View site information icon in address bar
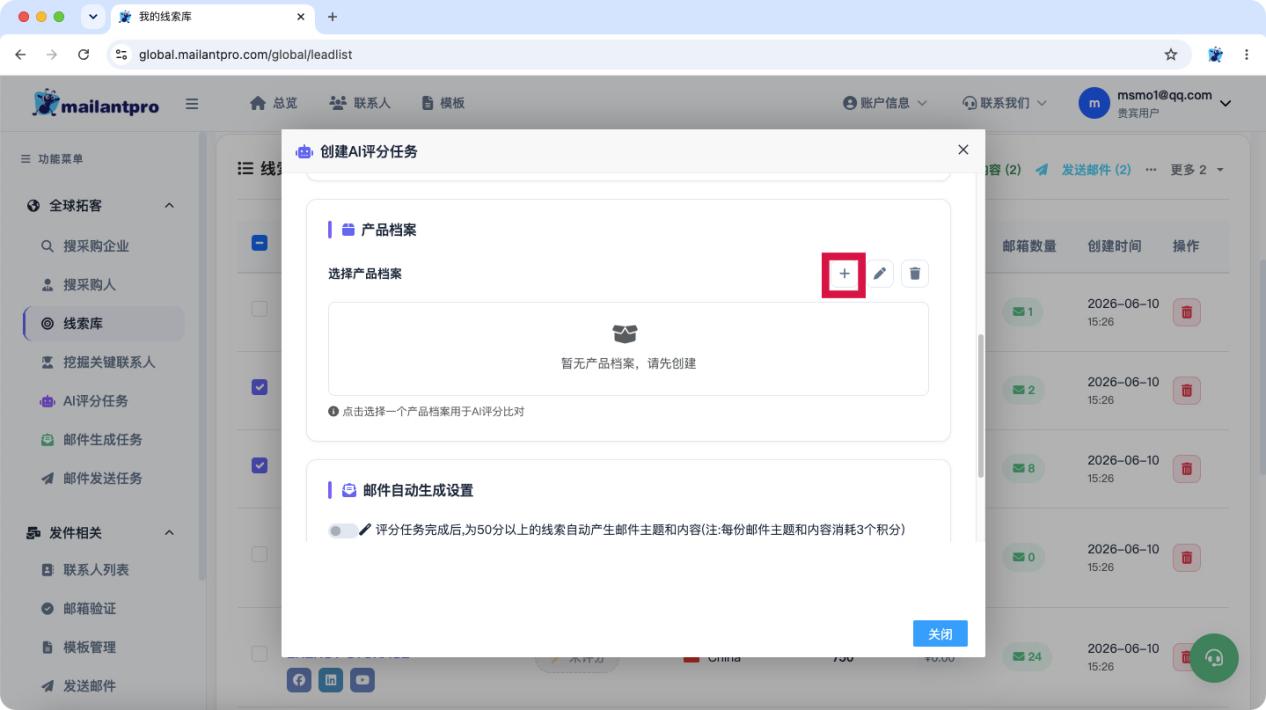This screenshot has height=710, width=1266. (x=122, y=55)
